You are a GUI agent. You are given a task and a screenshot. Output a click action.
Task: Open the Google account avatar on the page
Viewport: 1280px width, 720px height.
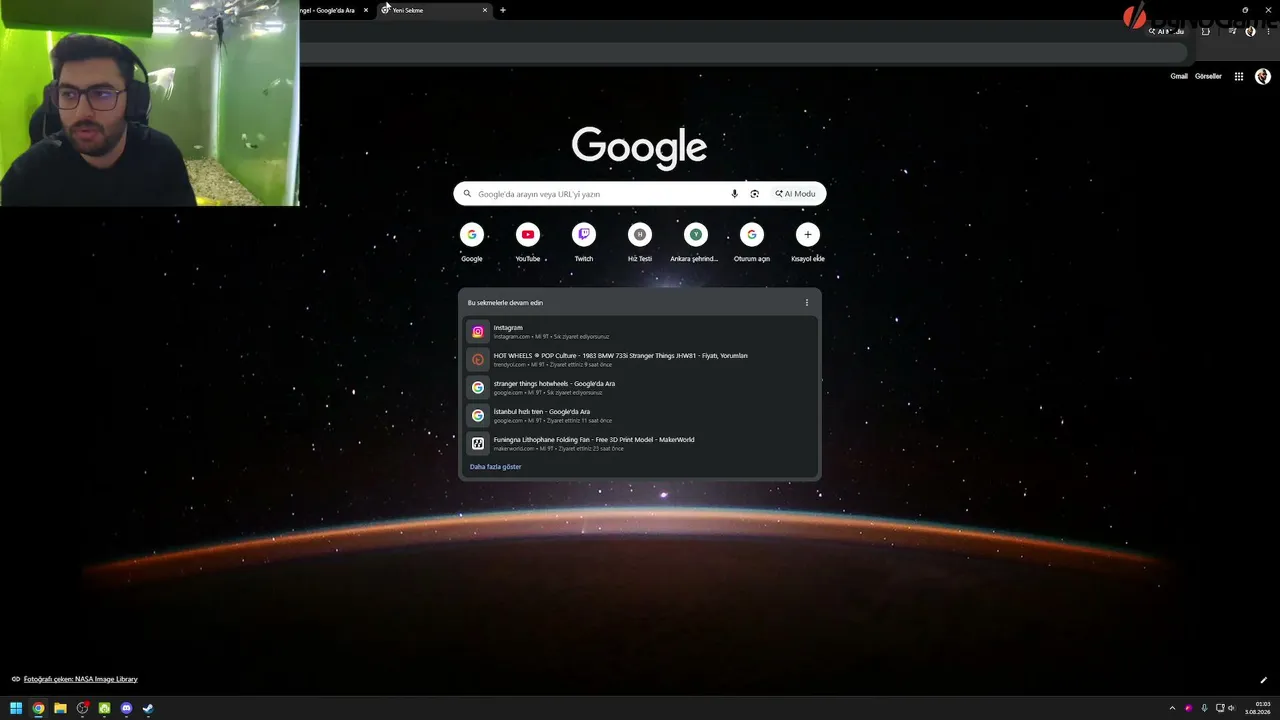[x=1263, y=76]
